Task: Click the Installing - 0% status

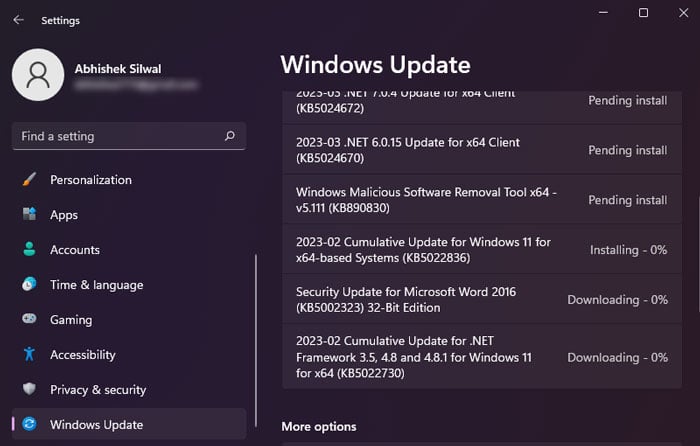Action: pos(628,250)
